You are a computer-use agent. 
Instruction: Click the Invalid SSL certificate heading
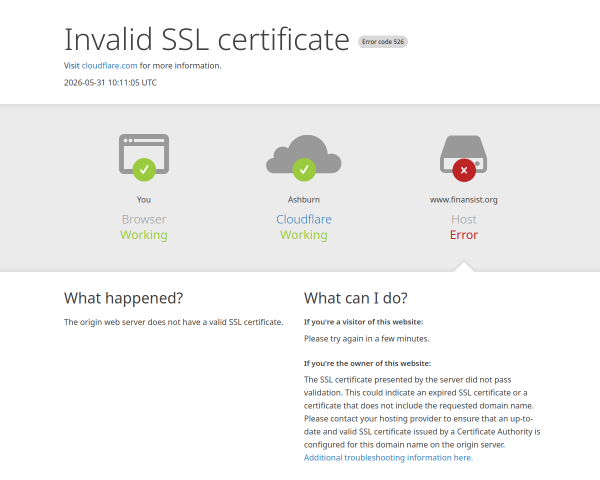[x=207, y=39]
